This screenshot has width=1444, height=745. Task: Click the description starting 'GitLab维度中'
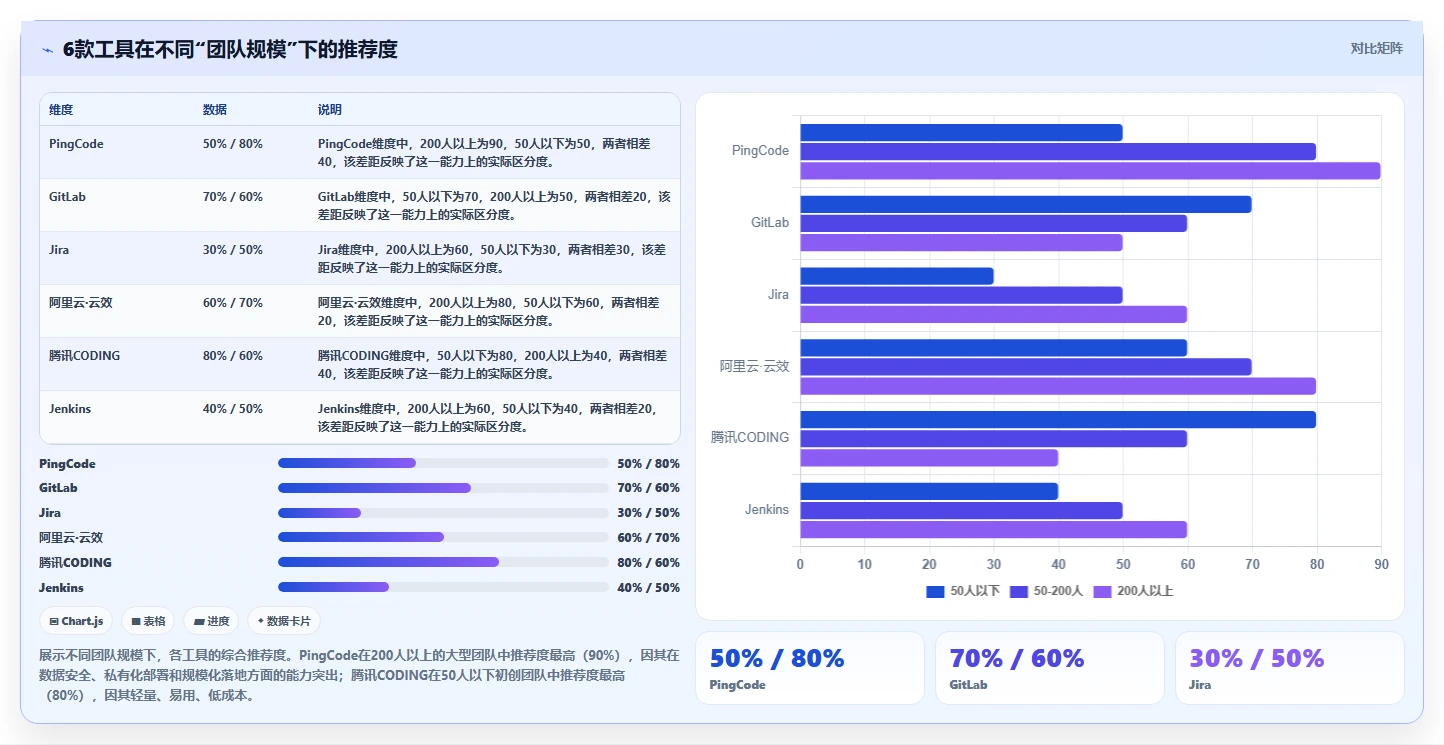coord(494,206)
